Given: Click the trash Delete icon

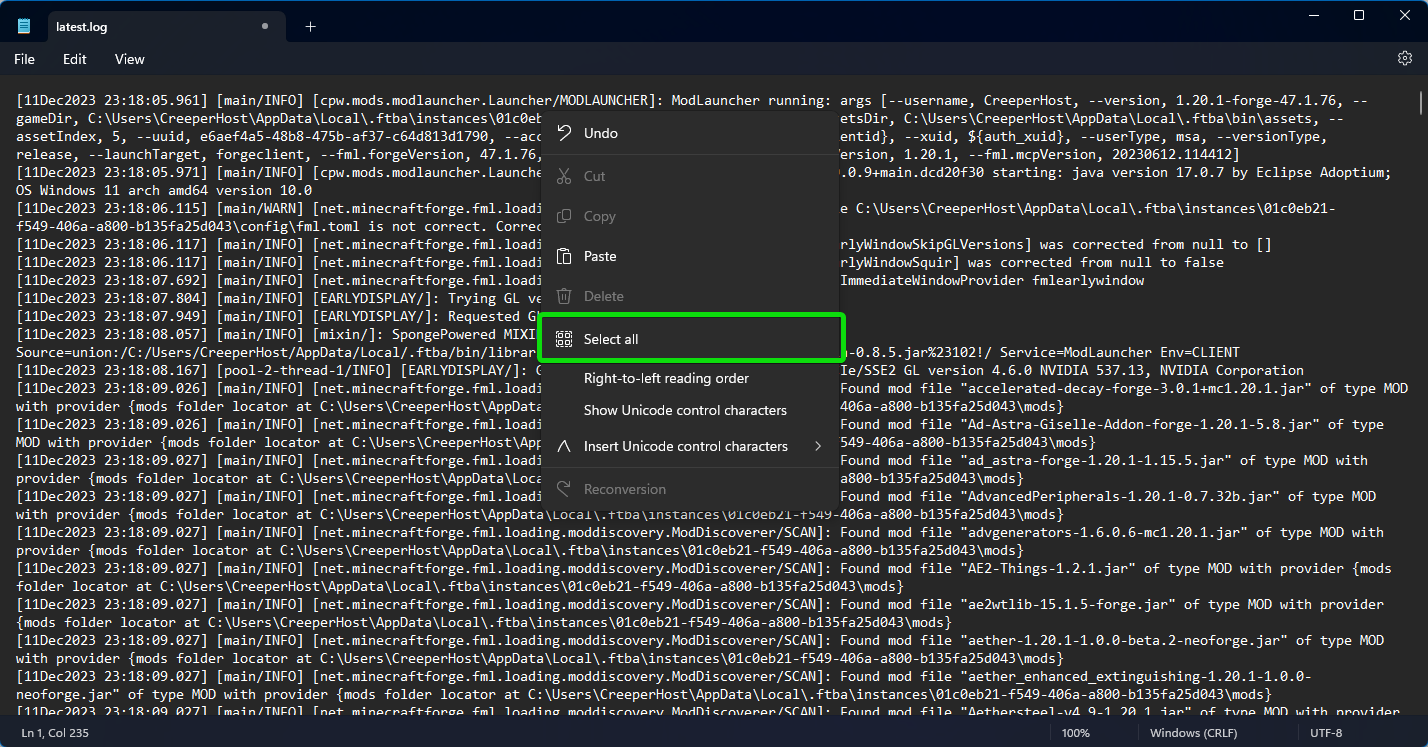Looking at the screenshot, I should pyautogui.click(x=564, y=296).
